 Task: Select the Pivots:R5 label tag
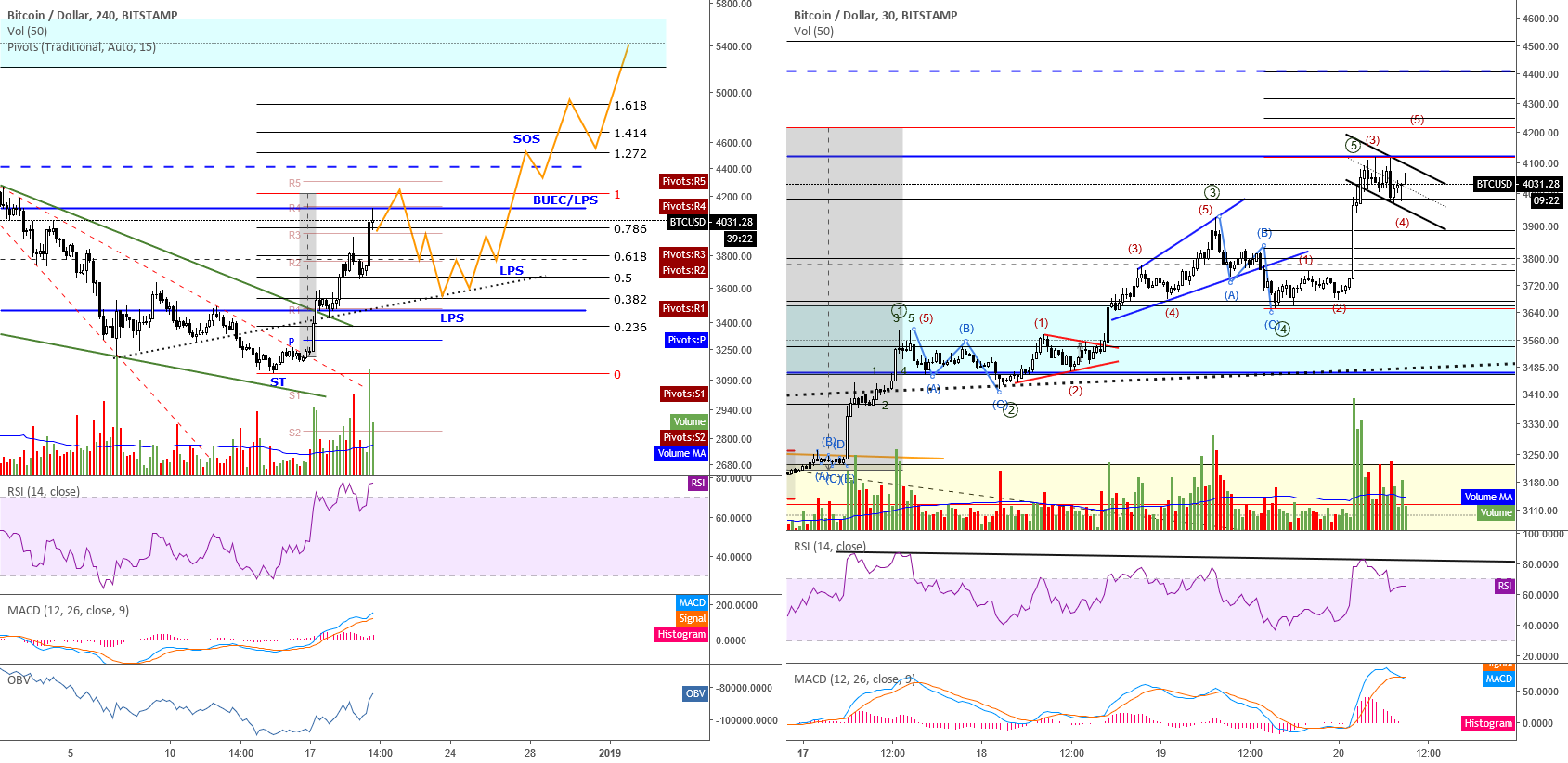coord(683,181)
